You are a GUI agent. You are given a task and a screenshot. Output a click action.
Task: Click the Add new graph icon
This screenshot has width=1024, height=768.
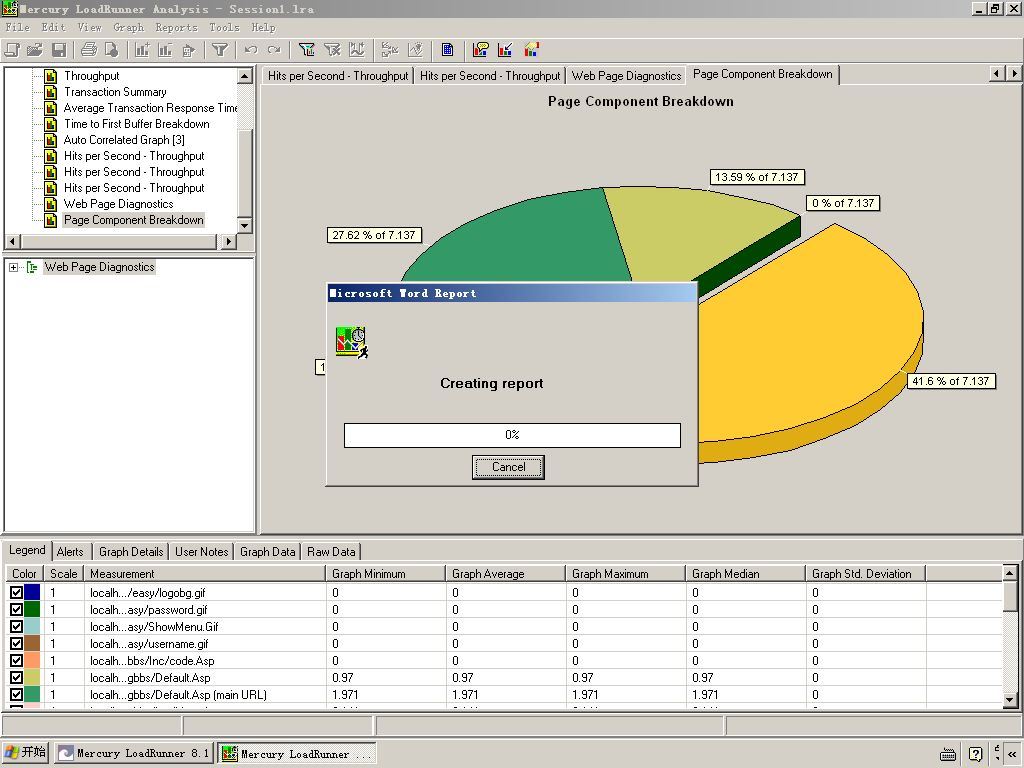pos(142,50)
